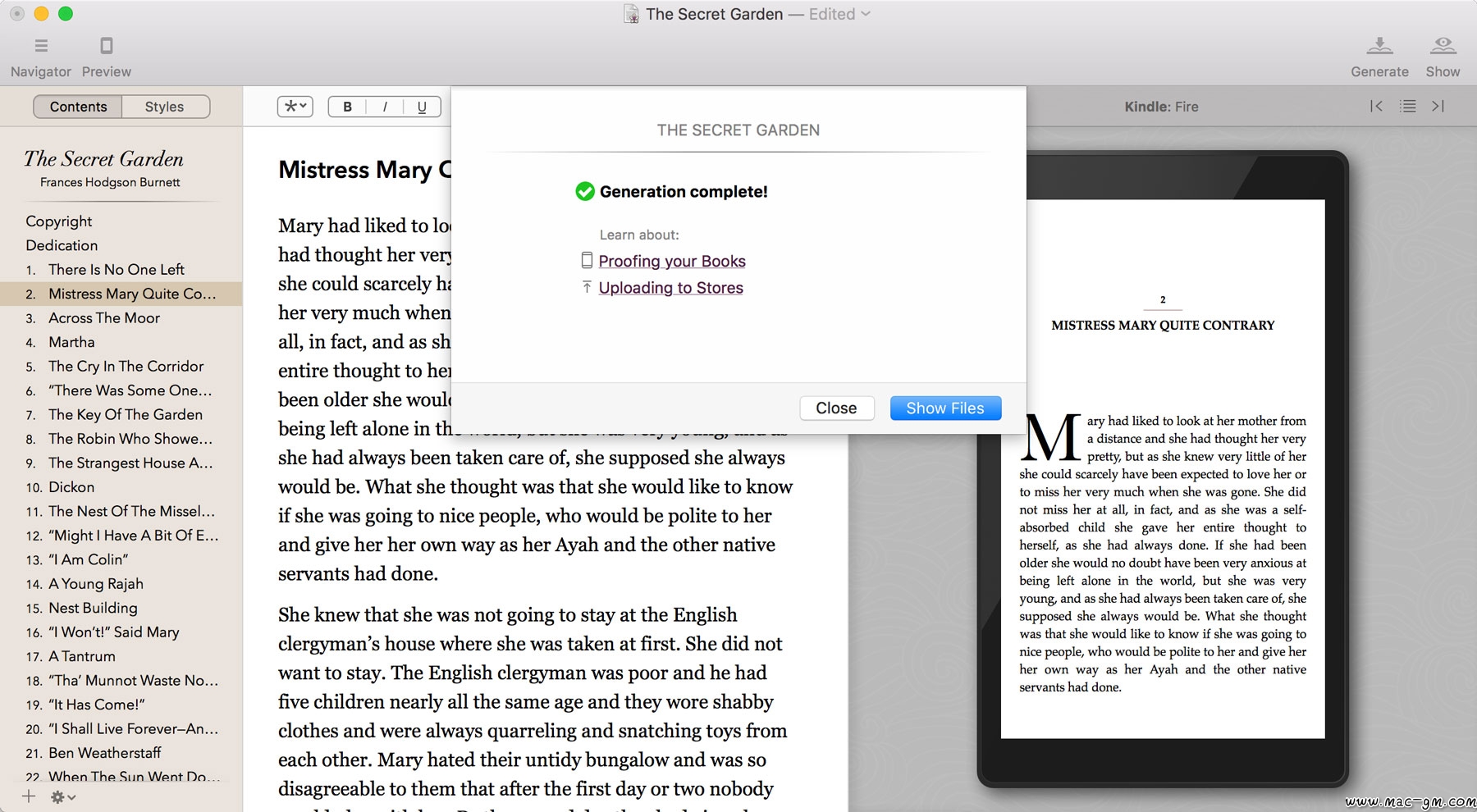Jump to last page in preview
Viewport: 1477px width, 812px height.
pyautogui.click(x=1438, y=106)
